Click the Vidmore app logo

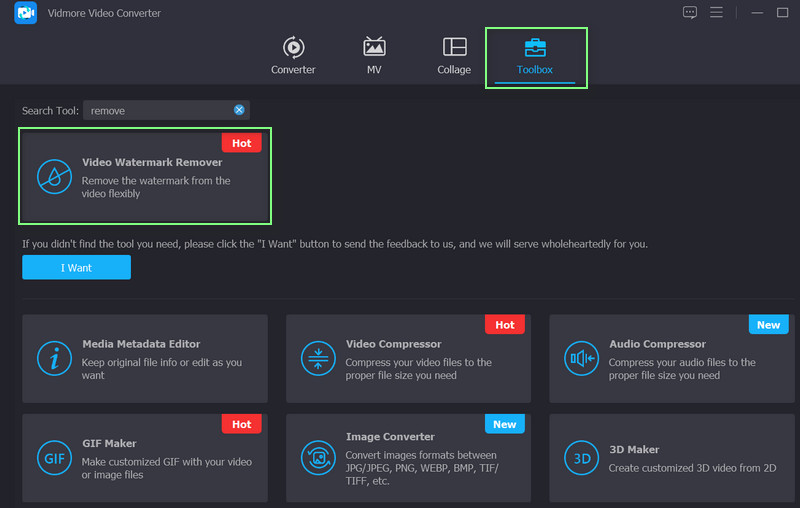coord(26,13)
